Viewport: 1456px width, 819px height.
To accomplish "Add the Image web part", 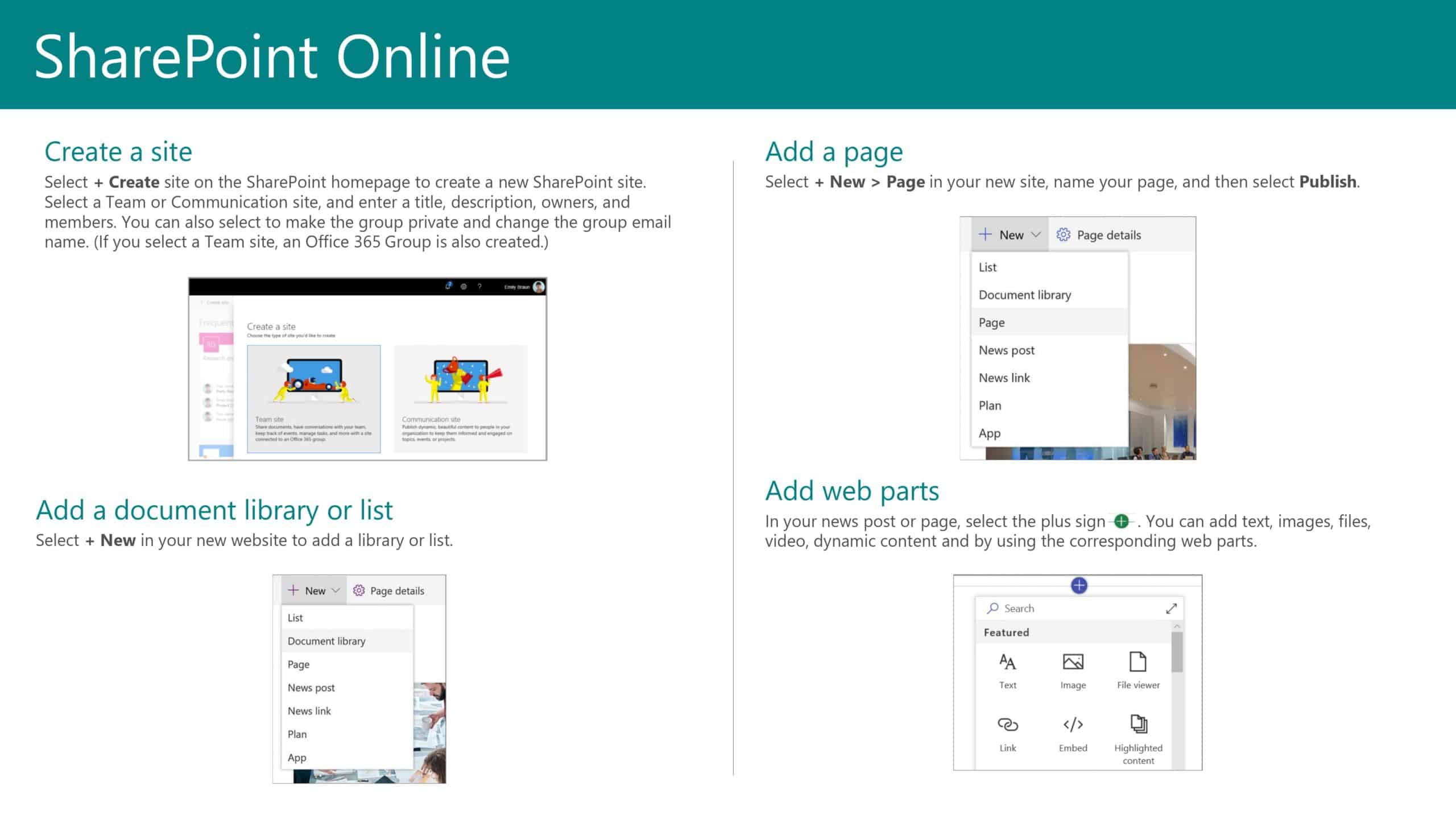I will tap(1073, 671).
